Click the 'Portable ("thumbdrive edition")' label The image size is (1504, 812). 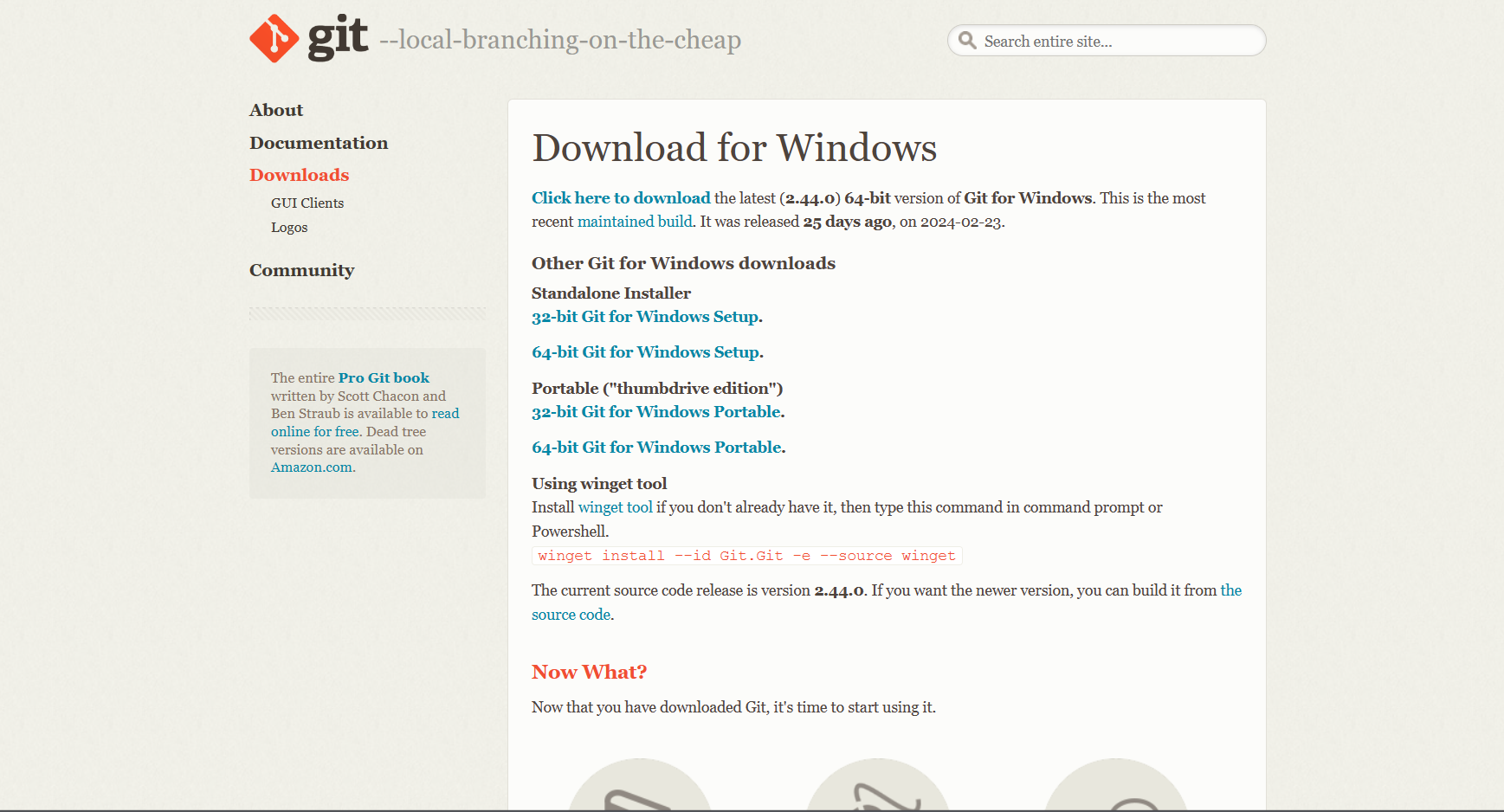pos(657,389)
